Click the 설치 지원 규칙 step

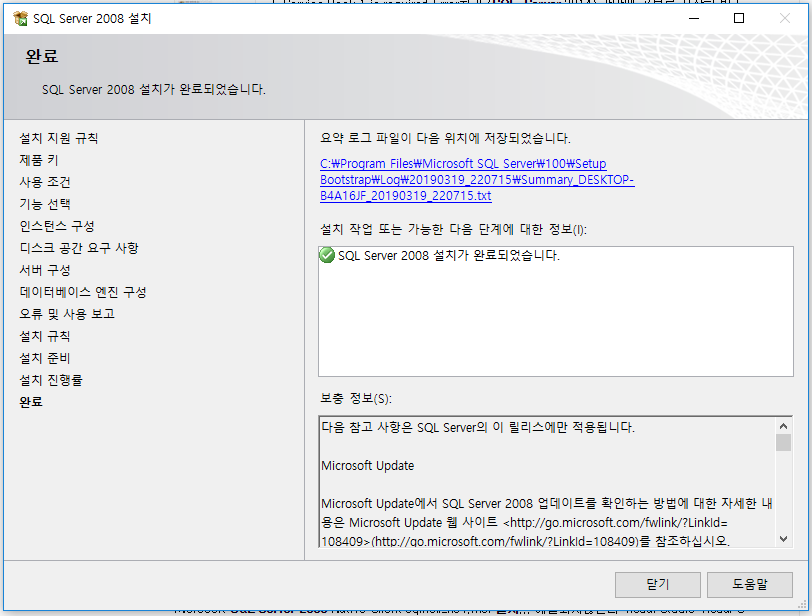point(59,138)
